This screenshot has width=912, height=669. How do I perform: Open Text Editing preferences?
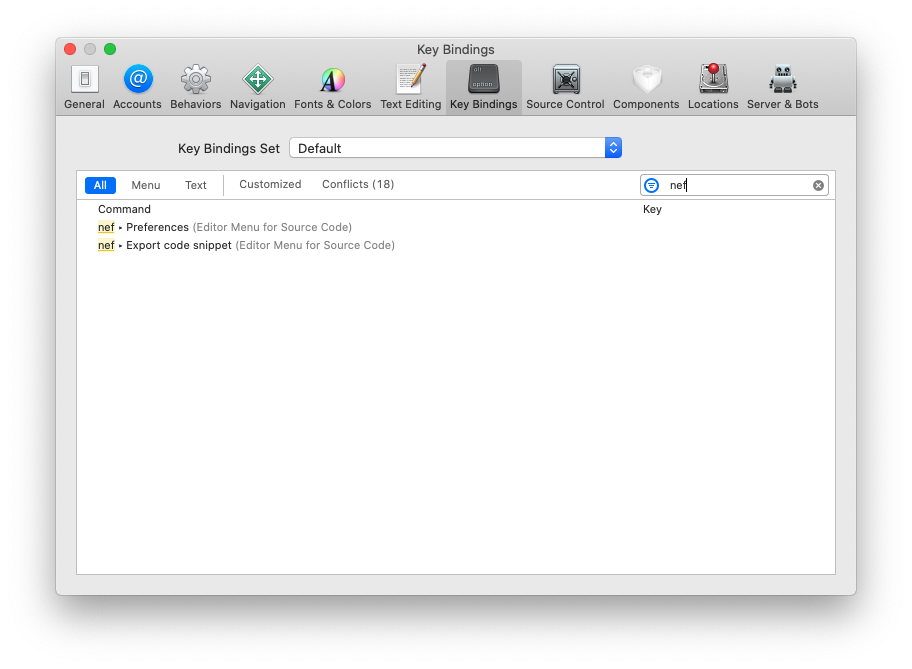coord(411,87)
